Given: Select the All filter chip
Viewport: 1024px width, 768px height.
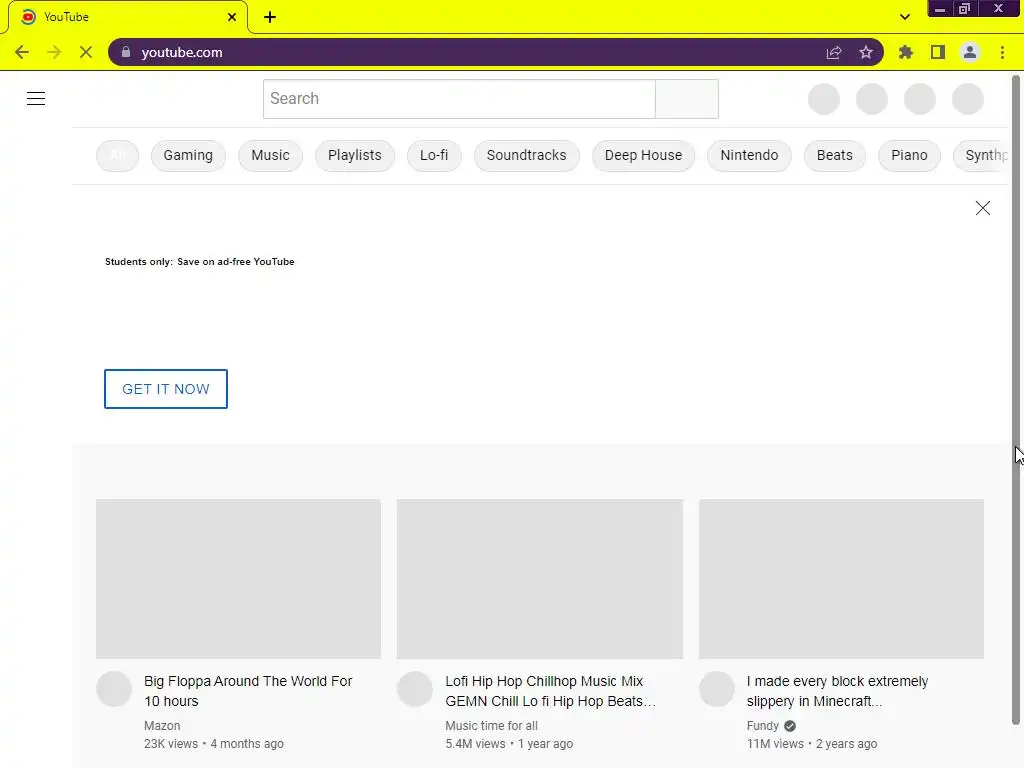Looking at the screenshot, I should pyautogui.click(x=118, y=155).
